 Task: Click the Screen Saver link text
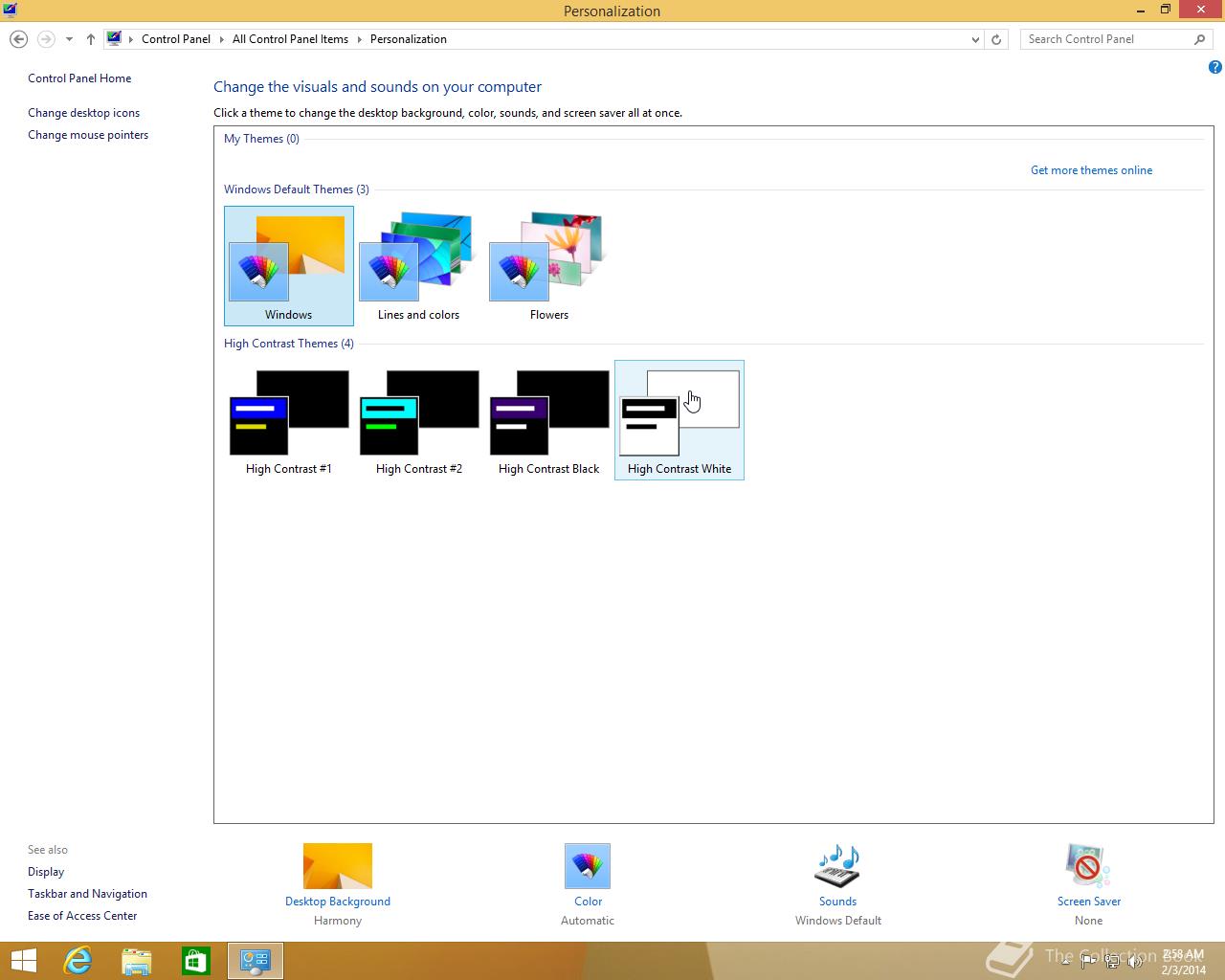pyautogui.click(x=1088, y=902)
